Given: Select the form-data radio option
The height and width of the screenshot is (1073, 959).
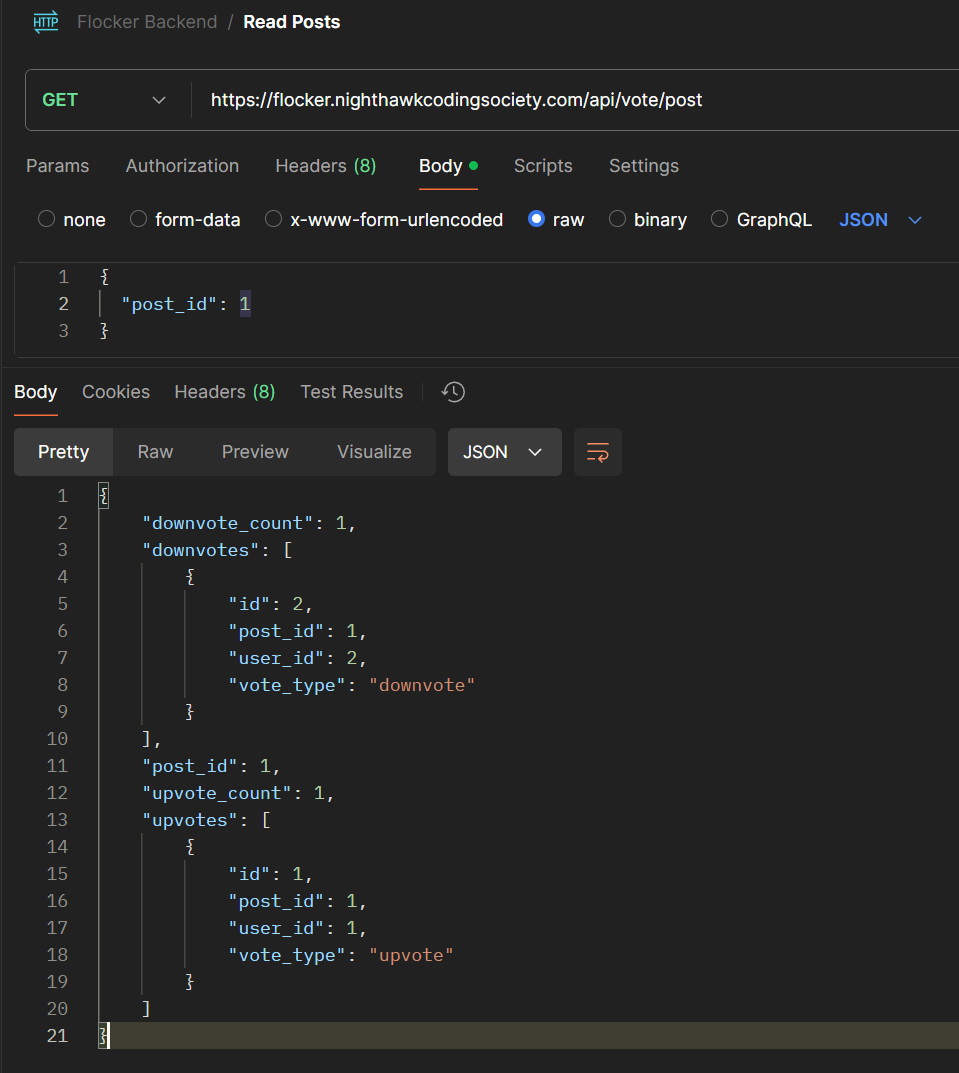Looking at the screenshot, I should (139, 220).
